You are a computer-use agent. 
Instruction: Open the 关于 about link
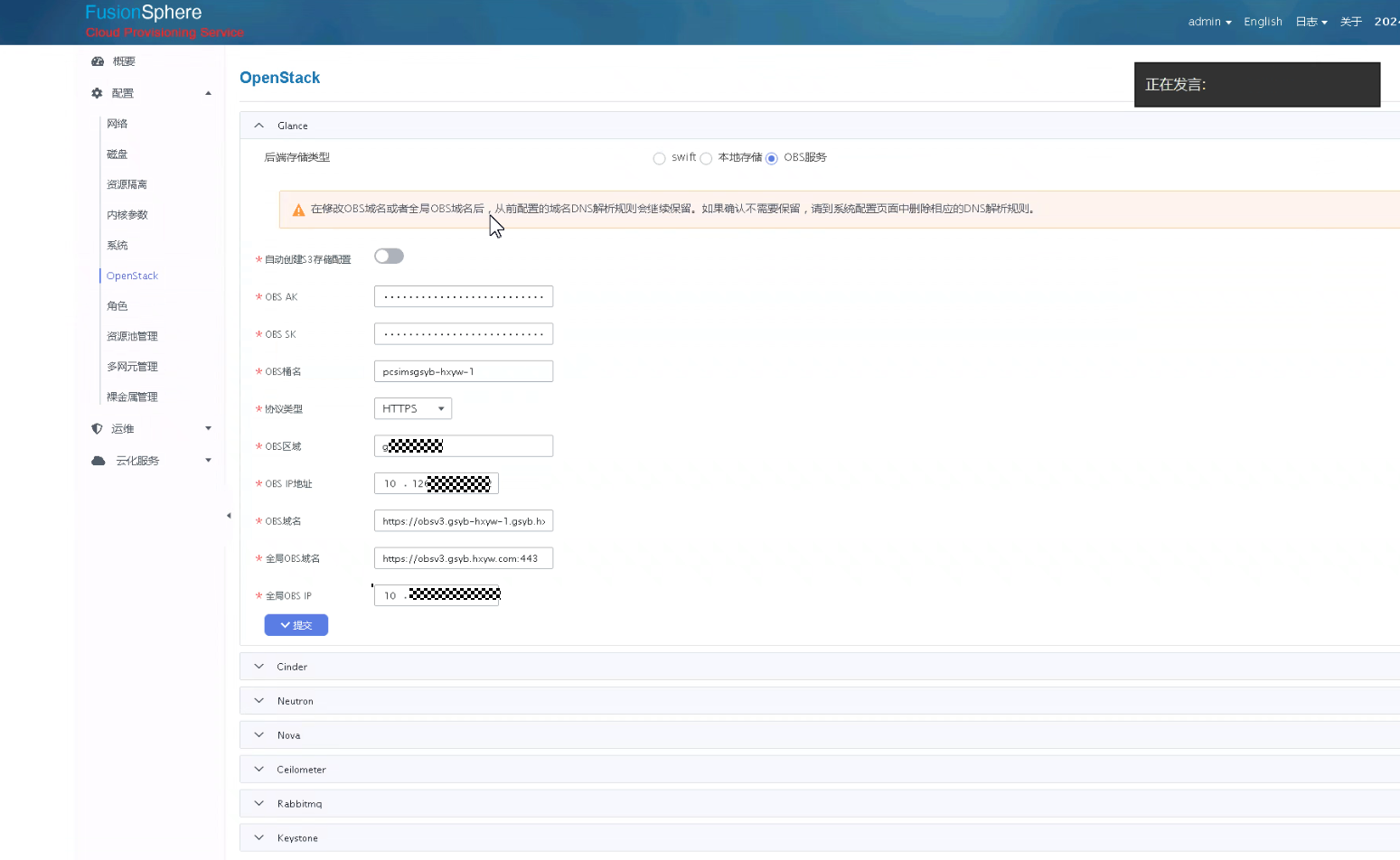click(x=1351, y=22)
